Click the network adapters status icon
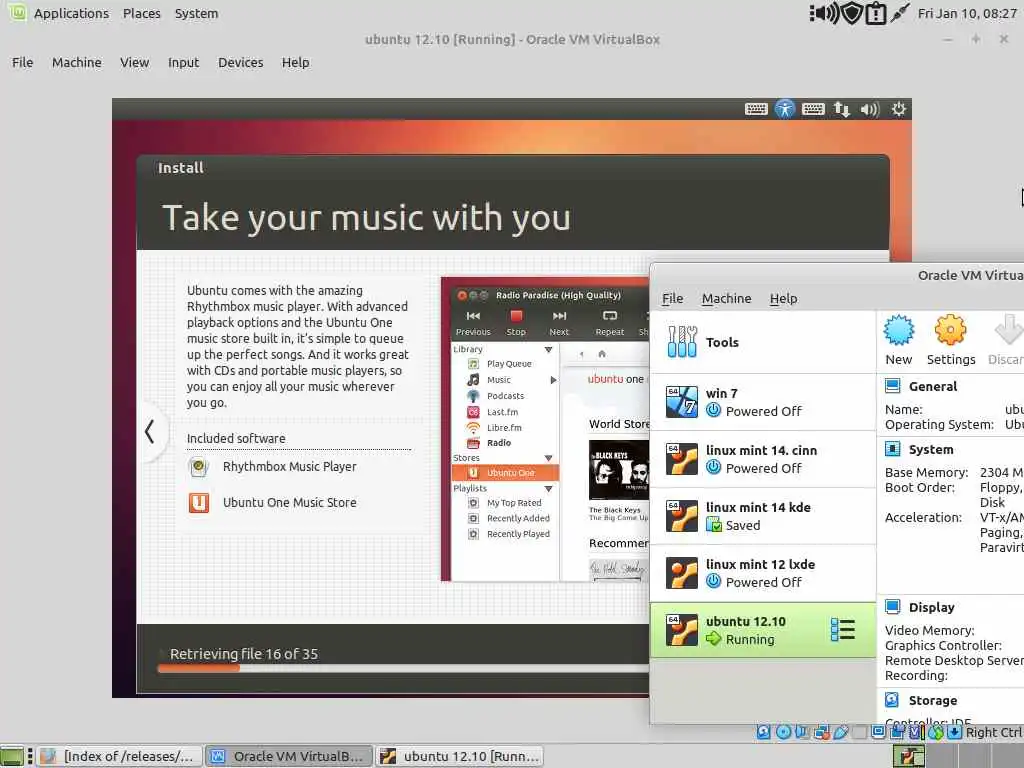This screenshot has height=768, width=1024. 822,732
